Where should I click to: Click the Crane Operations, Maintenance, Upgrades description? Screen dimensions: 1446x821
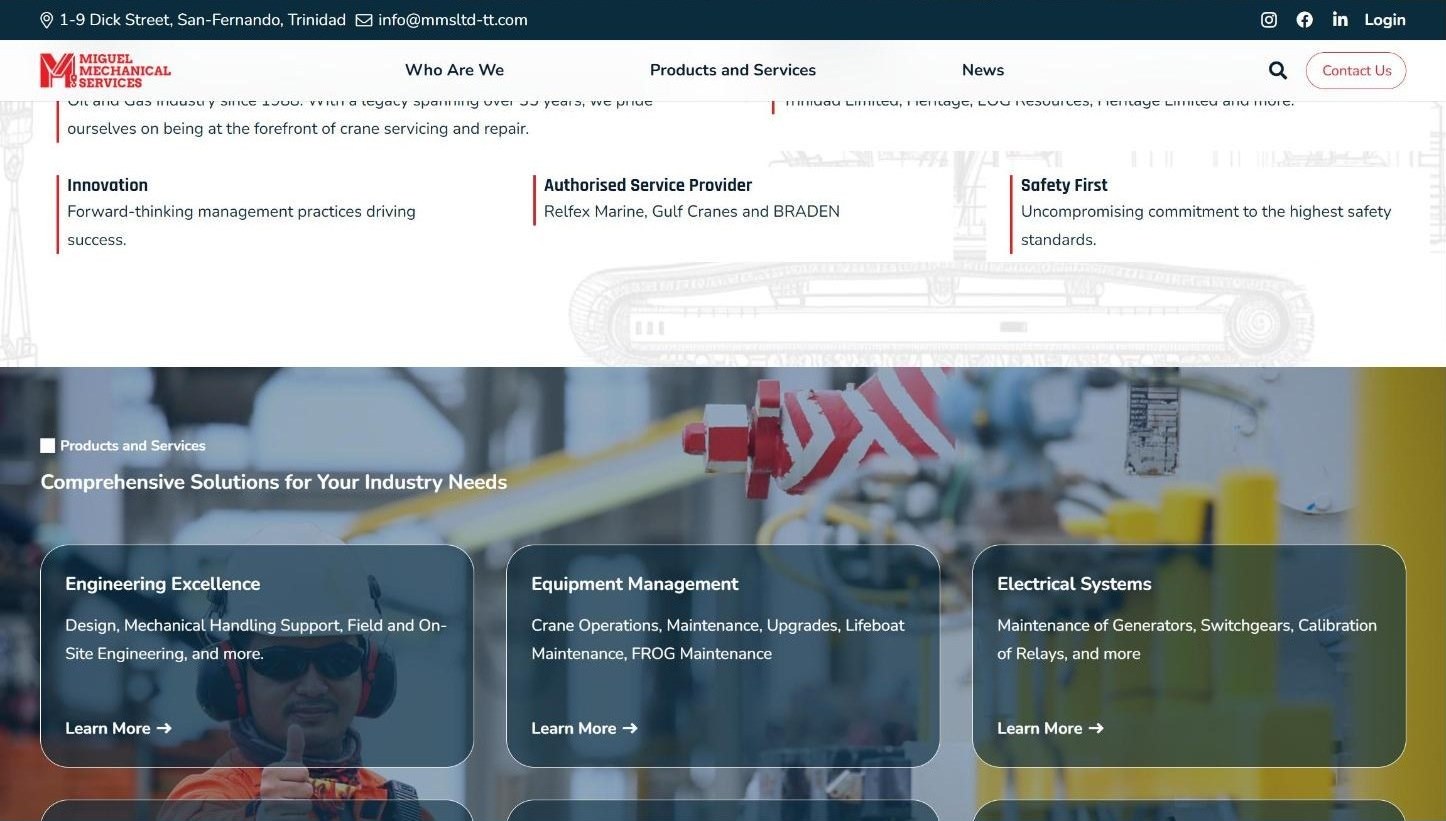pos(718,639)
